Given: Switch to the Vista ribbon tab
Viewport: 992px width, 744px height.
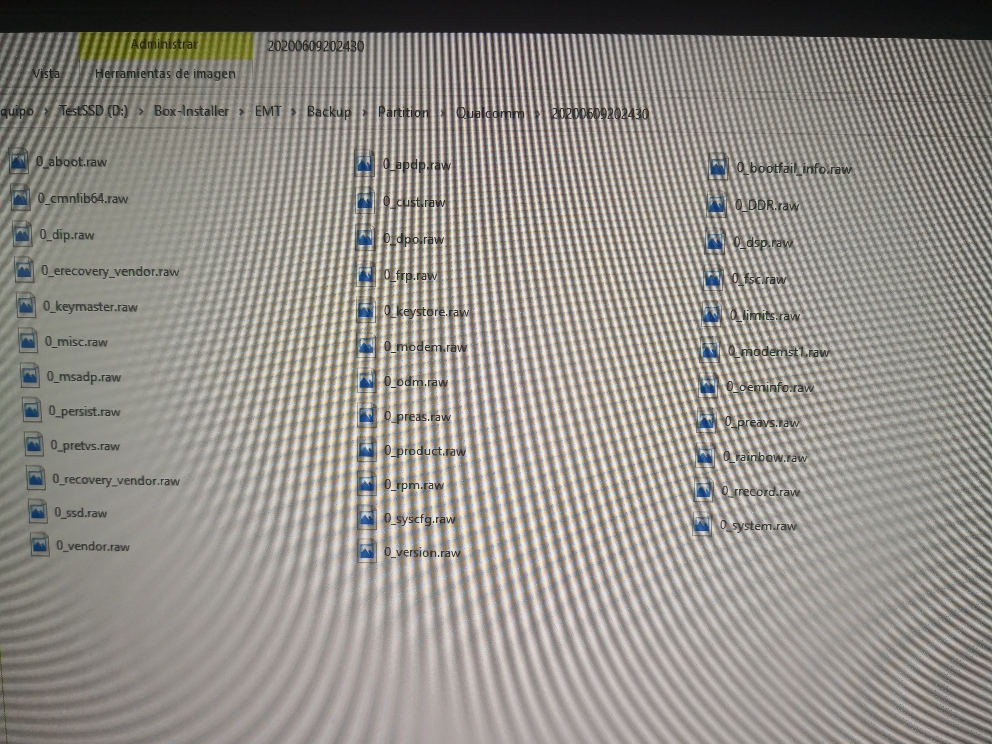Looking at the screenshot, I should tap(46, 73).
